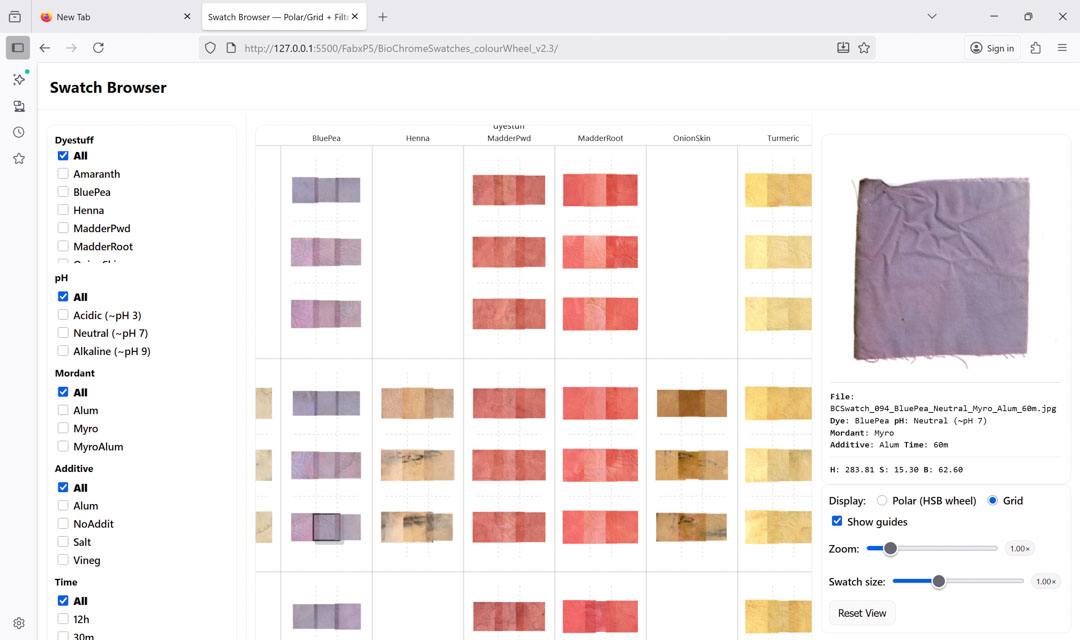
Task: Enable the BluePea dyestuff checkbox
Action: pos(63,192)
